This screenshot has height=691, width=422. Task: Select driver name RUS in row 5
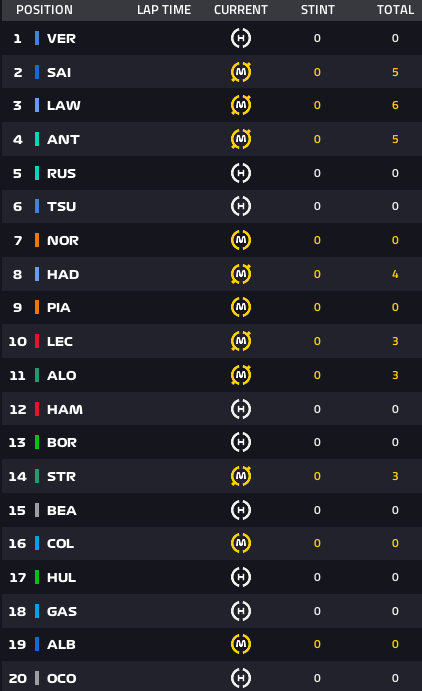coord(61,173)
